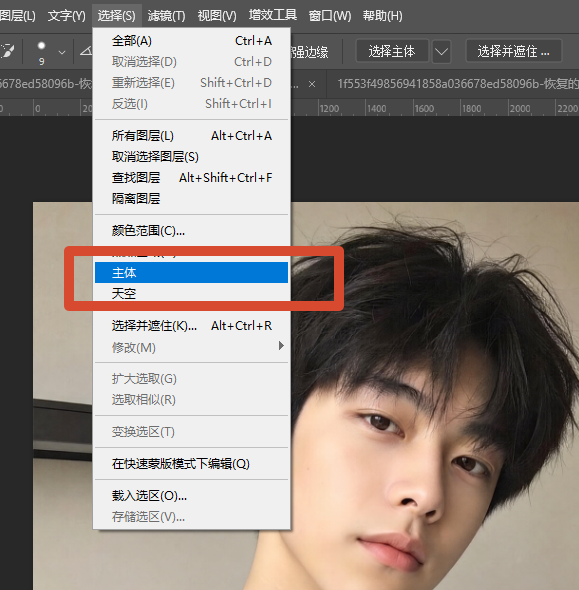Click 隔离图层 menu entry
The width and height of the screenshot is (579, 590).
click(191, 199)
